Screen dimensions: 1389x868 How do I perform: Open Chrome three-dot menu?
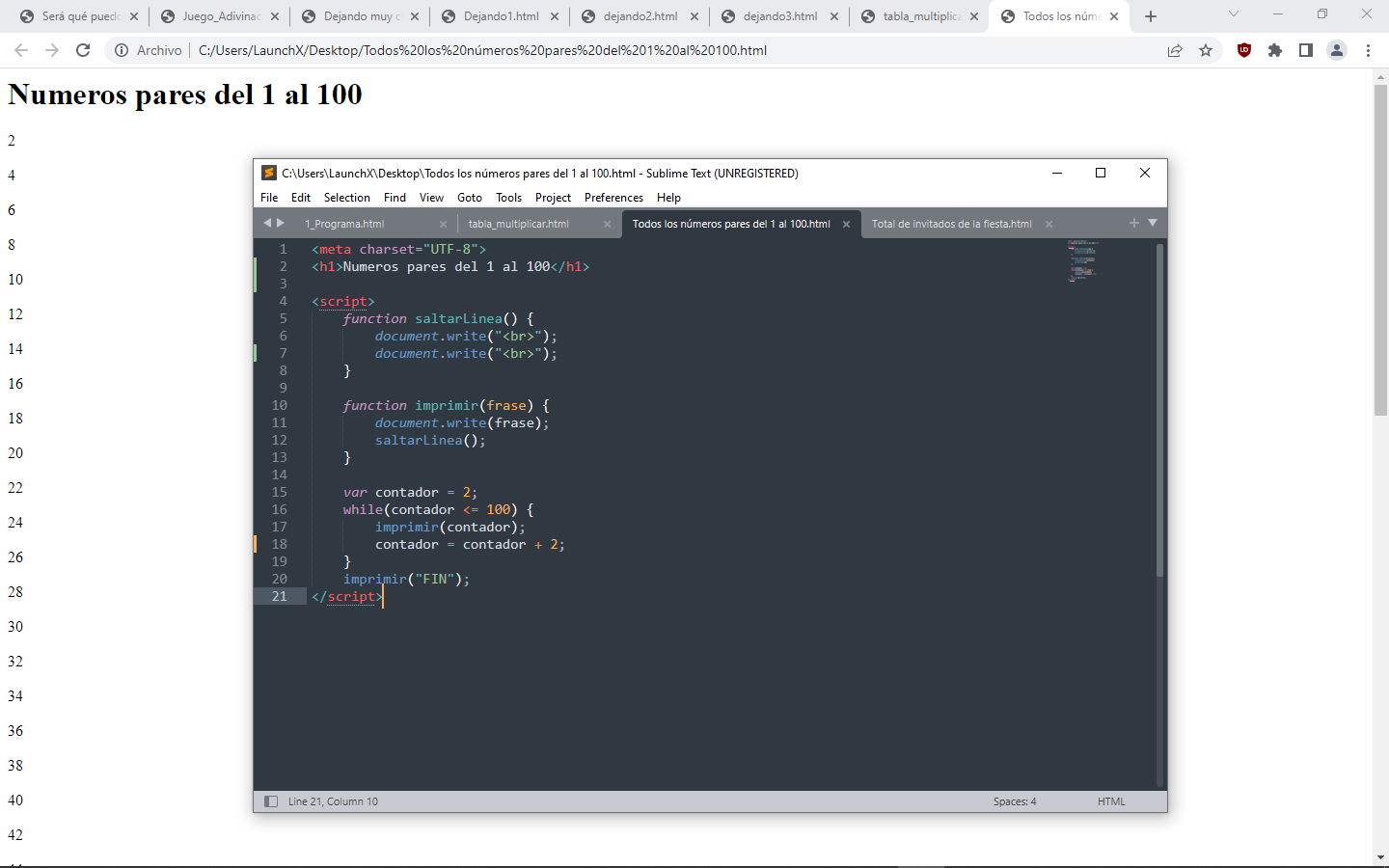1368,50
